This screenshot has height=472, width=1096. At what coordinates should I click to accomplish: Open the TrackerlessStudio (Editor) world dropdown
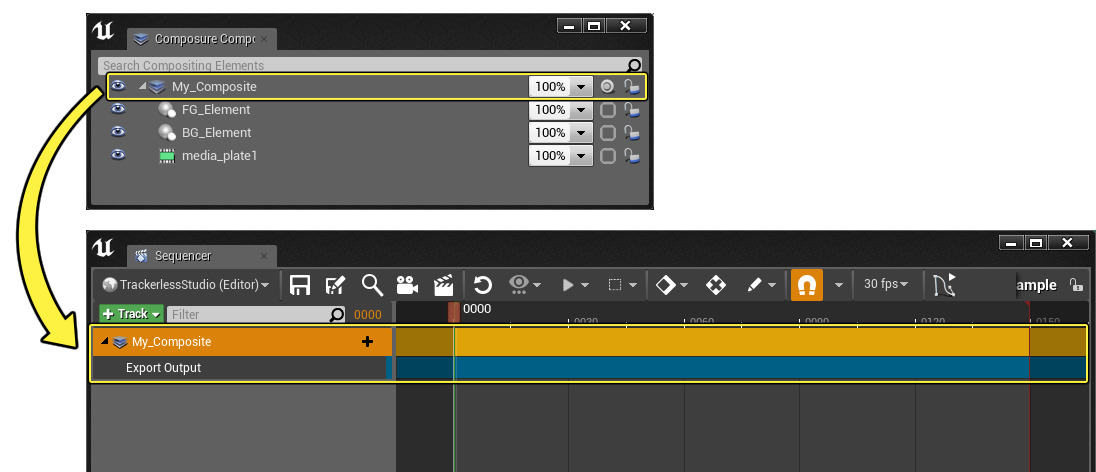tap(187, 285)
